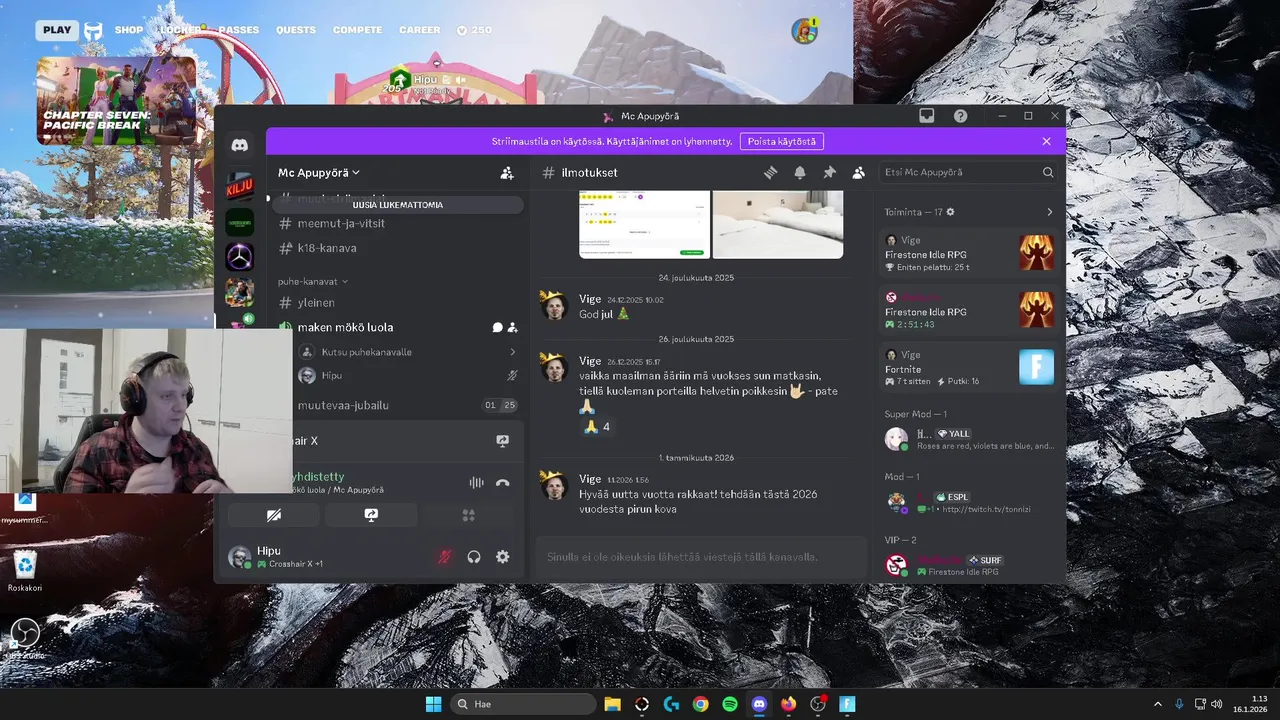Click UUSIA LUKEMATTOMIA unread pill
Image resolution: width=1280 pixels, height=720 pixels.
tap(398, 205)
